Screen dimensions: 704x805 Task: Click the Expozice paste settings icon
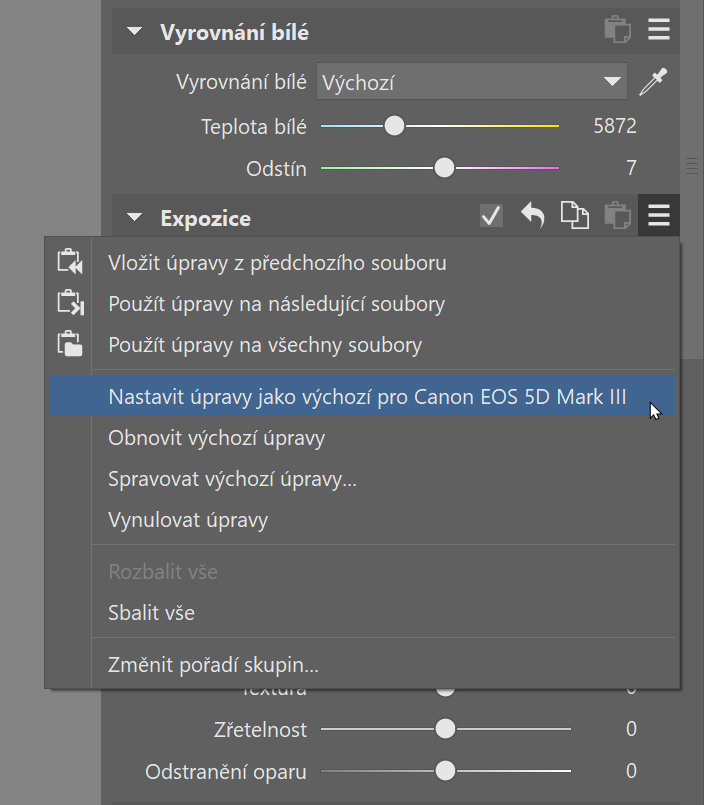[617, 216]
